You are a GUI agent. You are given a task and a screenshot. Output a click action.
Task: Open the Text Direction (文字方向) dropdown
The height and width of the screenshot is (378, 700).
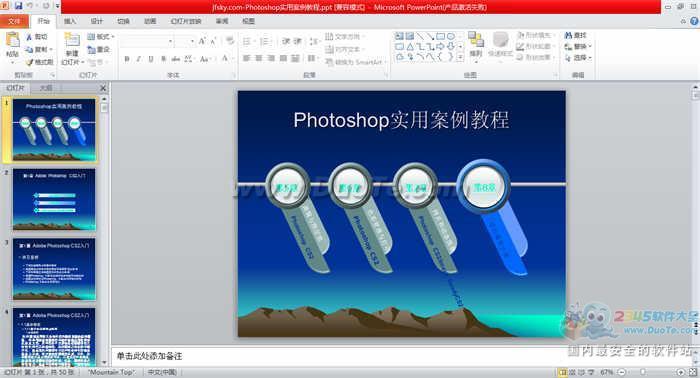pos(345,37)
